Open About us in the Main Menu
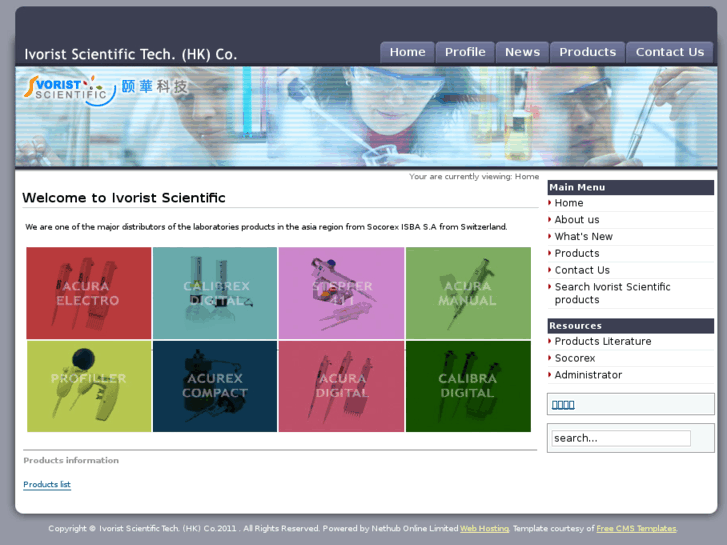This screenshot has width=727, height=545. click(x=577, y=220)
